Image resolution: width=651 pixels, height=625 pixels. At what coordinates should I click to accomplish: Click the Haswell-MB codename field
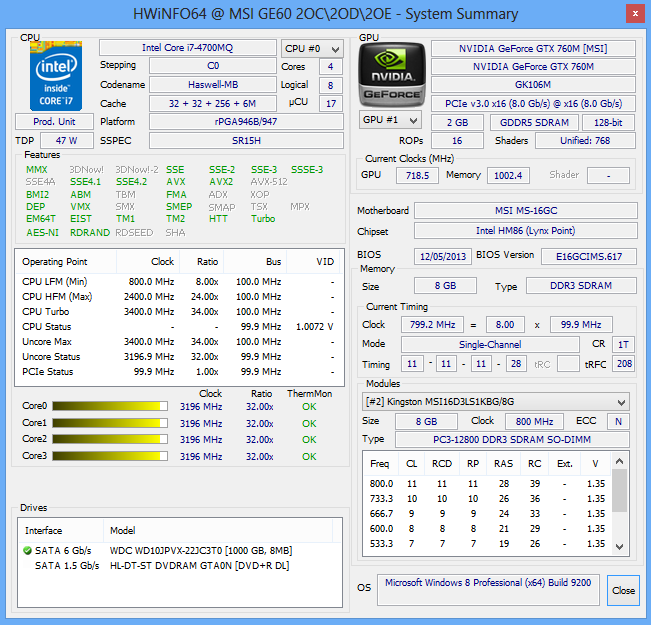(213, 85)
